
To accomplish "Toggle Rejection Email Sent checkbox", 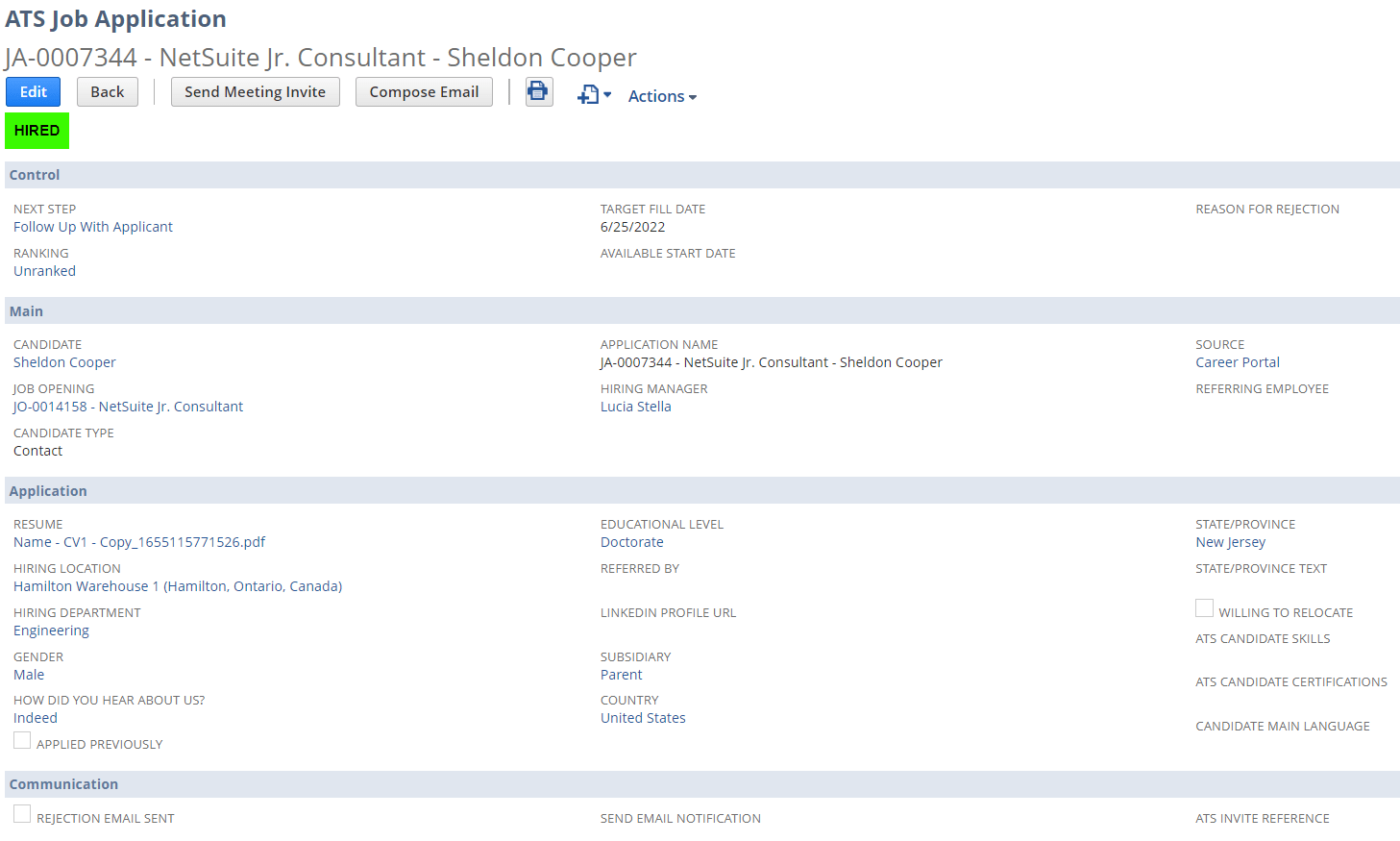I will pyautogui.click(x=22, y=814).
